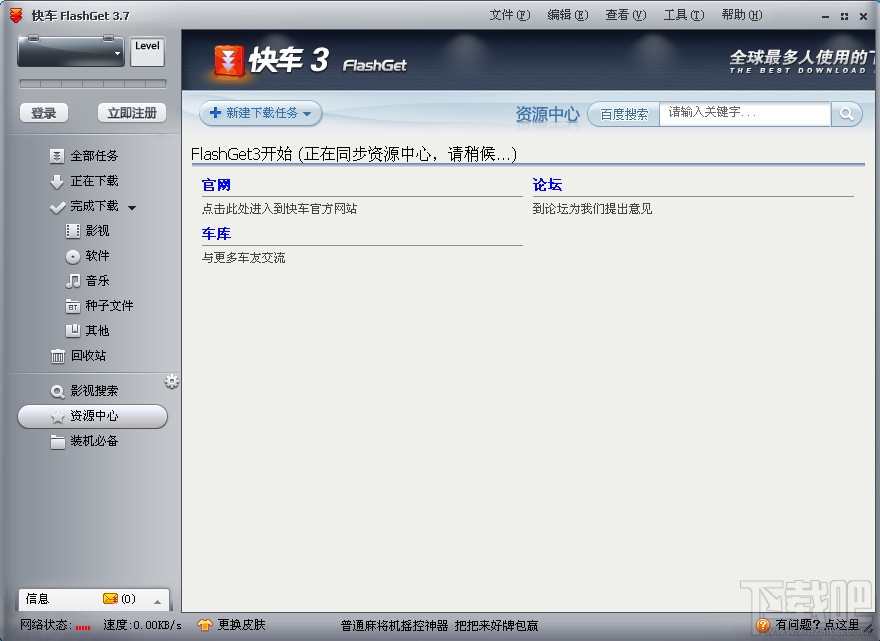
Task: Click the Login (登录) button
Action: pyautogui.click(x=44, y=113)
